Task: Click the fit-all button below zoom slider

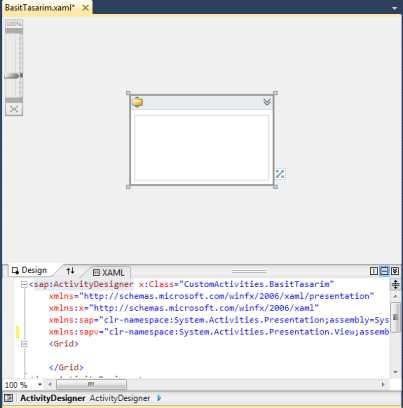Action: pos(14,109)
